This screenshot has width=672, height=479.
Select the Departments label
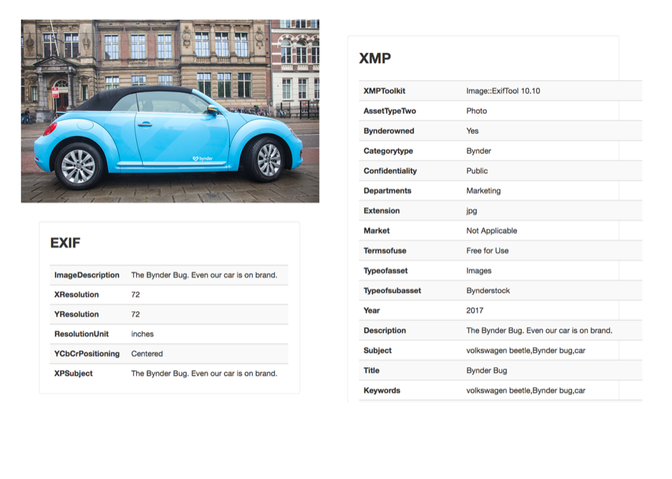tap(387, 191)
